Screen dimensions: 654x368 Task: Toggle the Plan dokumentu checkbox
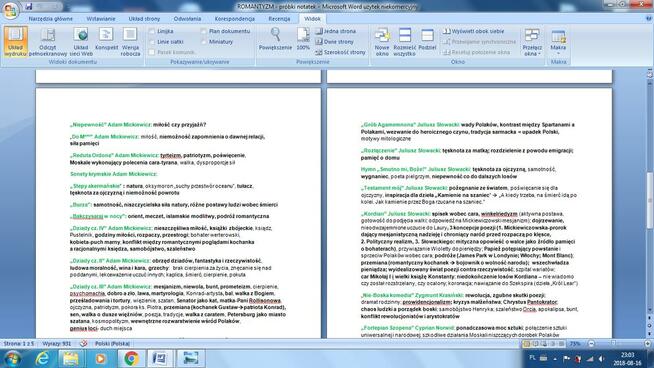point(204,31)
